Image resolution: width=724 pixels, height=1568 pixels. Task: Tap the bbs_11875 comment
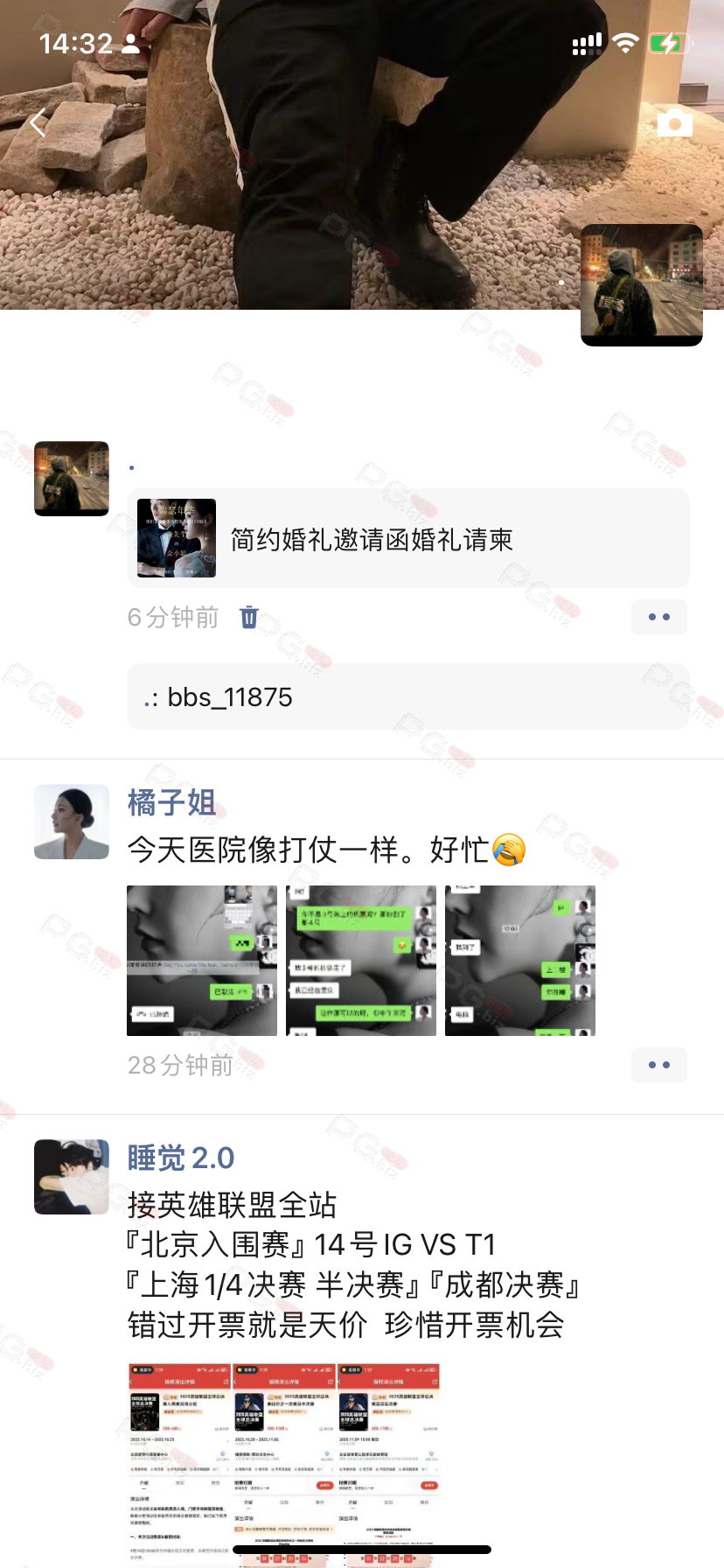pos(408,696)
